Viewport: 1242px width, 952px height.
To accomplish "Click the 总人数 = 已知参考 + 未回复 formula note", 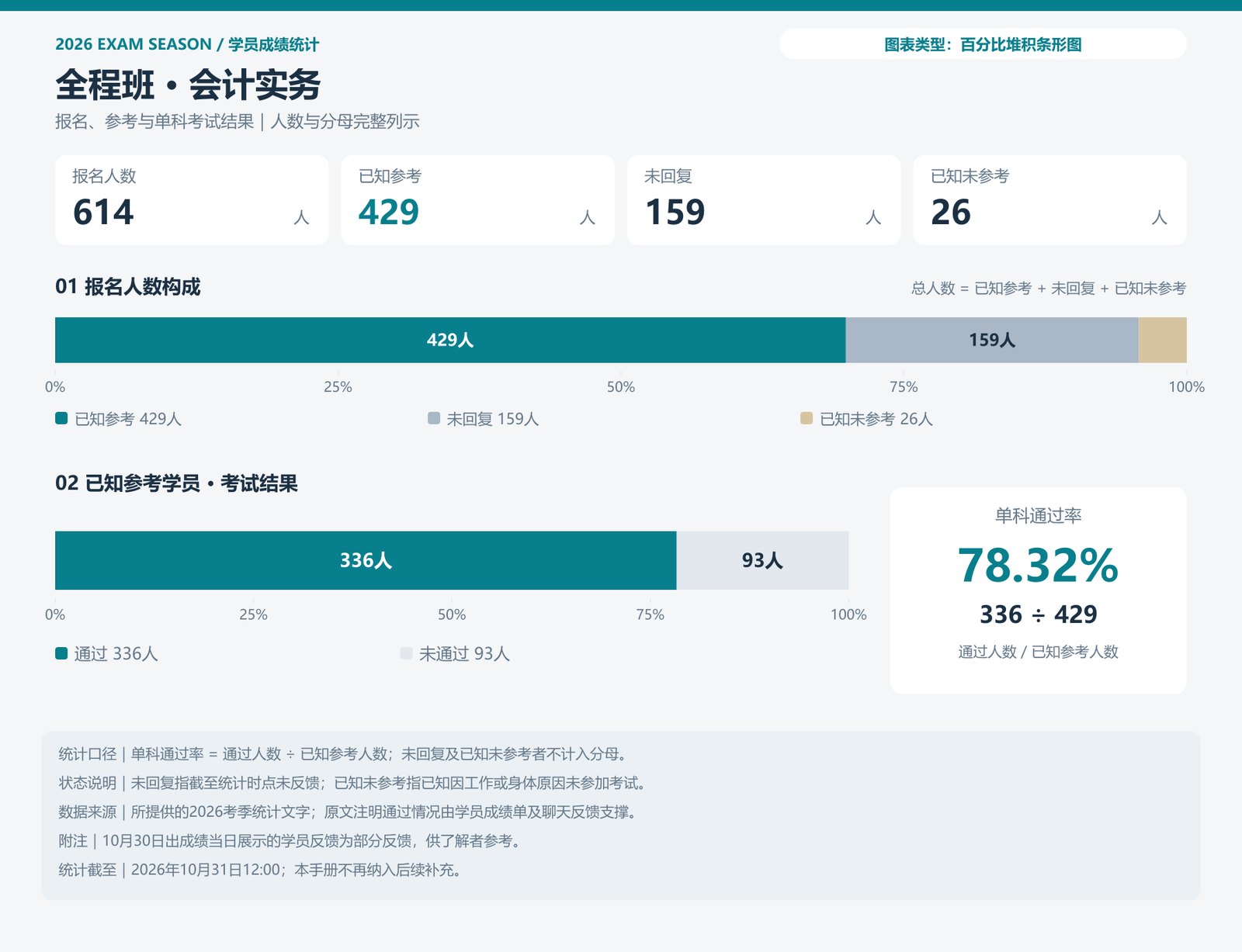I will (x=1049, y=289).
